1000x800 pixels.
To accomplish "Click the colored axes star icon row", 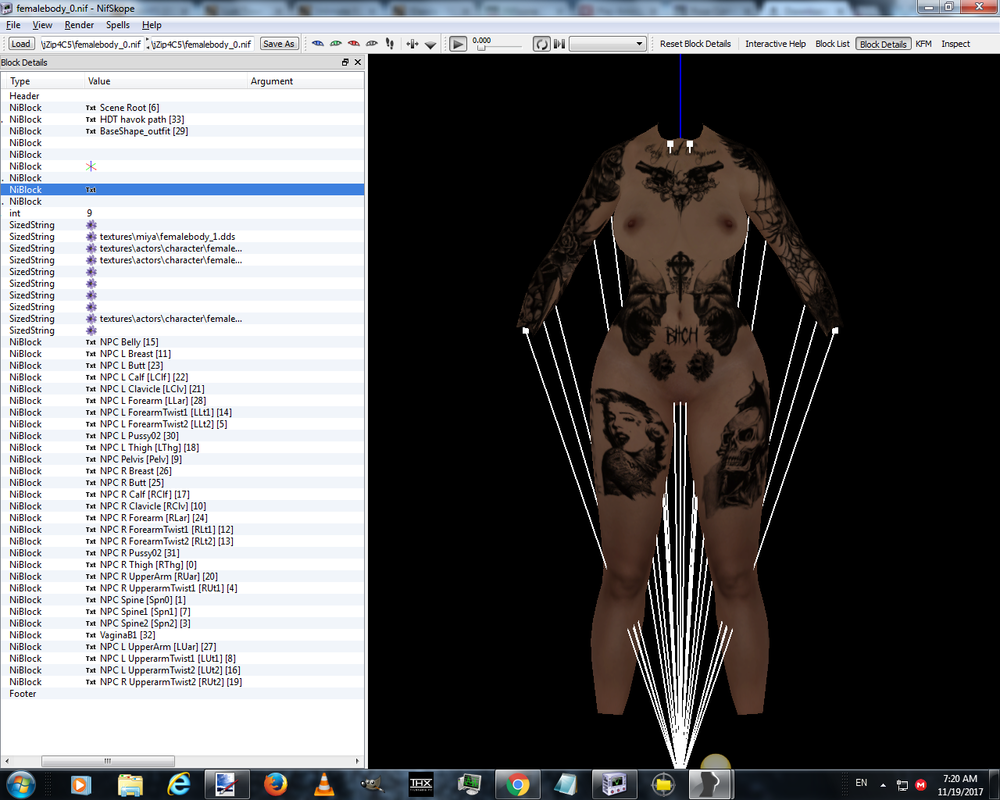I will pyautogui.click(x=182, y=167).
